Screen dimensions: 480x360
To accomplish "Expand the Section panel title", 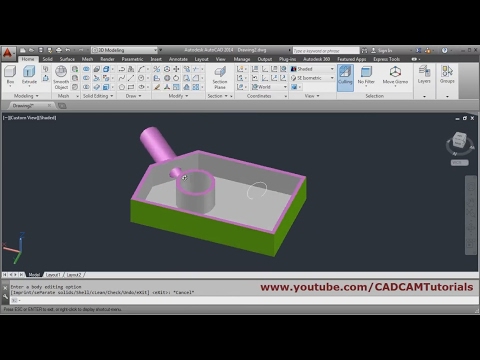I will [220, 96].
